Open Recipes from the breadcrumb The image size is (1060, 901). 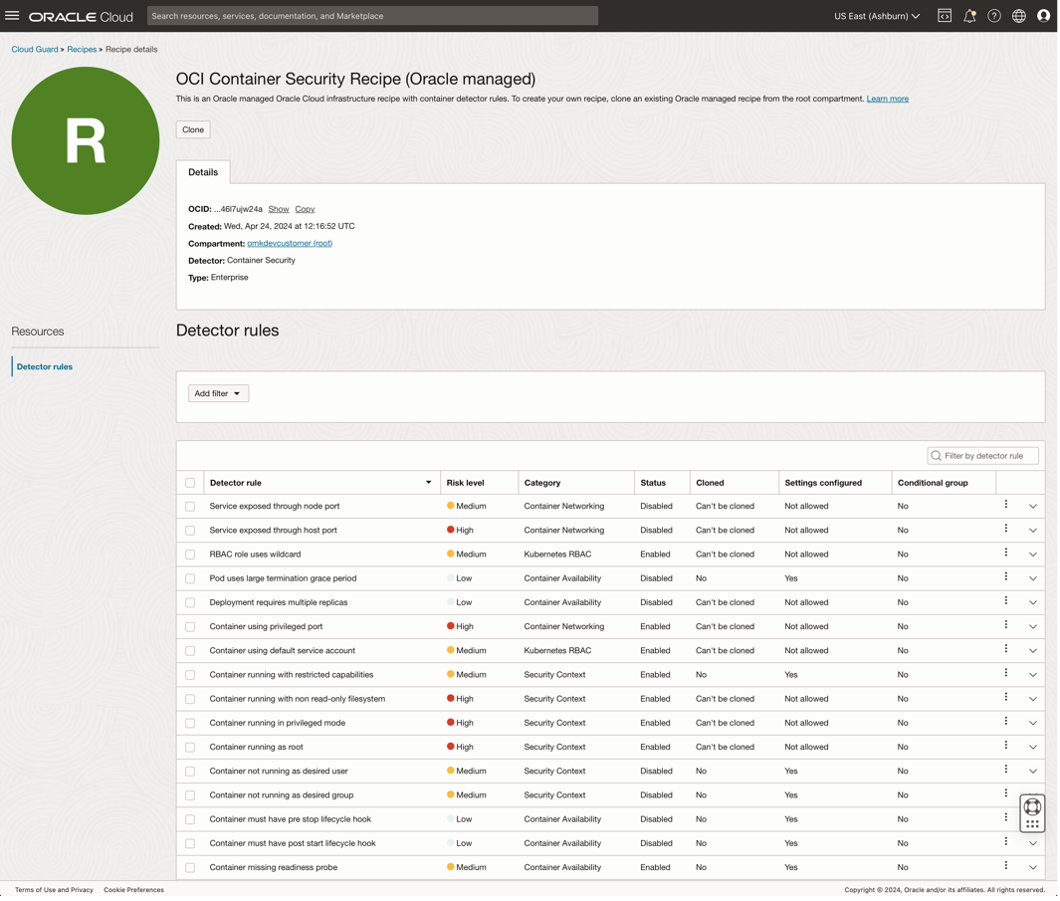coord(81,48)
